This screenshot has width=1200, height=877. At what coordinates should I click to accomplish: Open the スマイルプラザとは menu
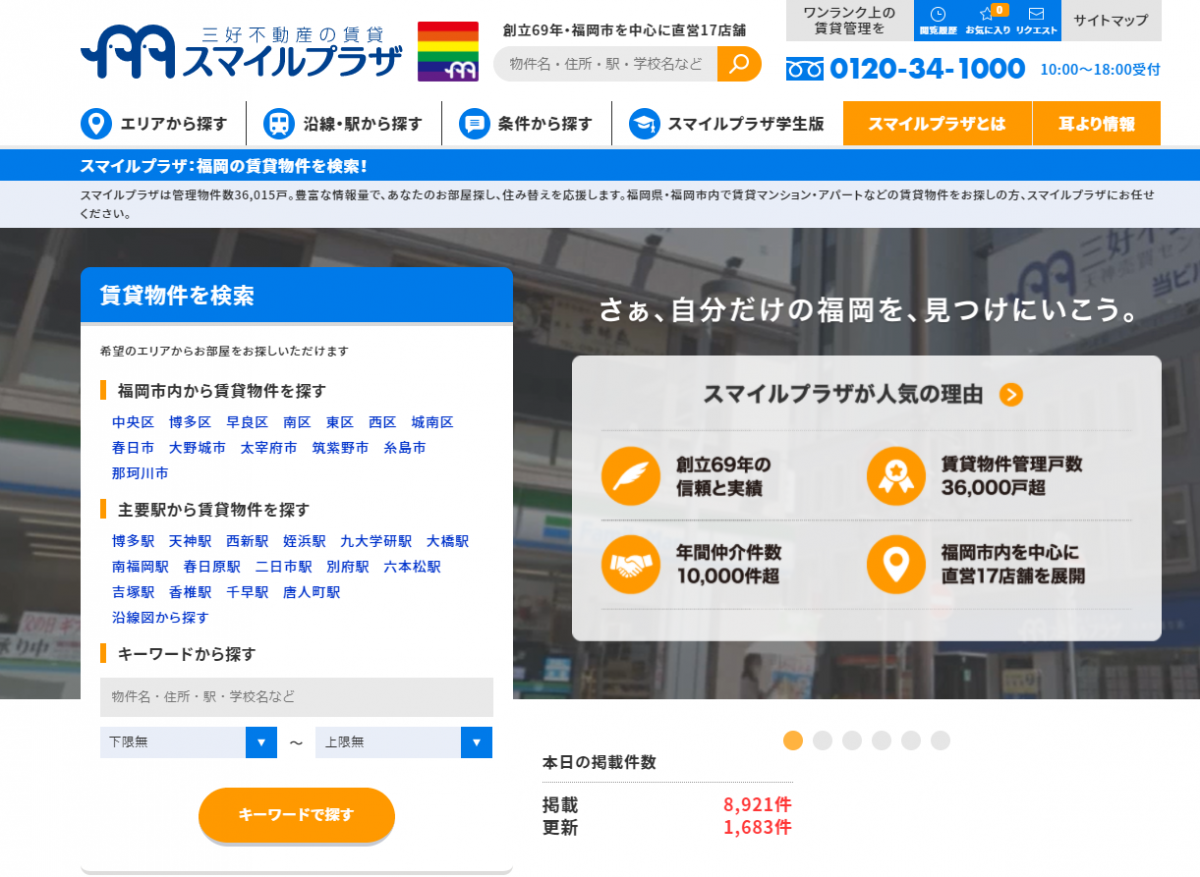tap(937, 124)
